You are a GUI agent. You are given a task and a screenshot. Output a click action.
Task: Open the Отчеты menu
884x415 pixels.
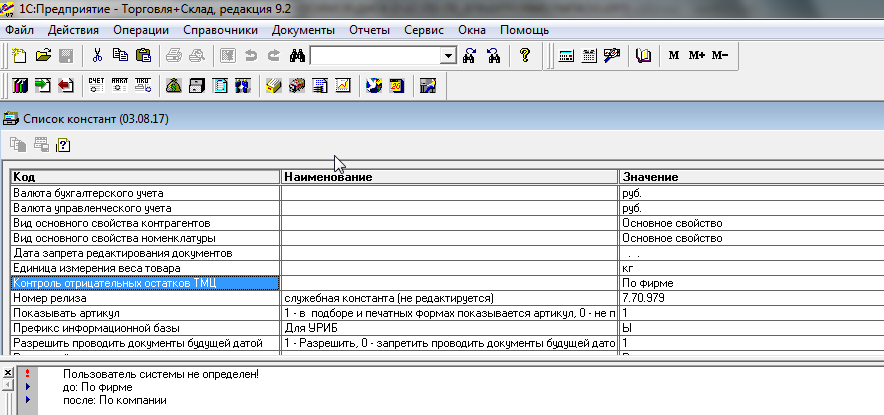click(x=369, y=30)
